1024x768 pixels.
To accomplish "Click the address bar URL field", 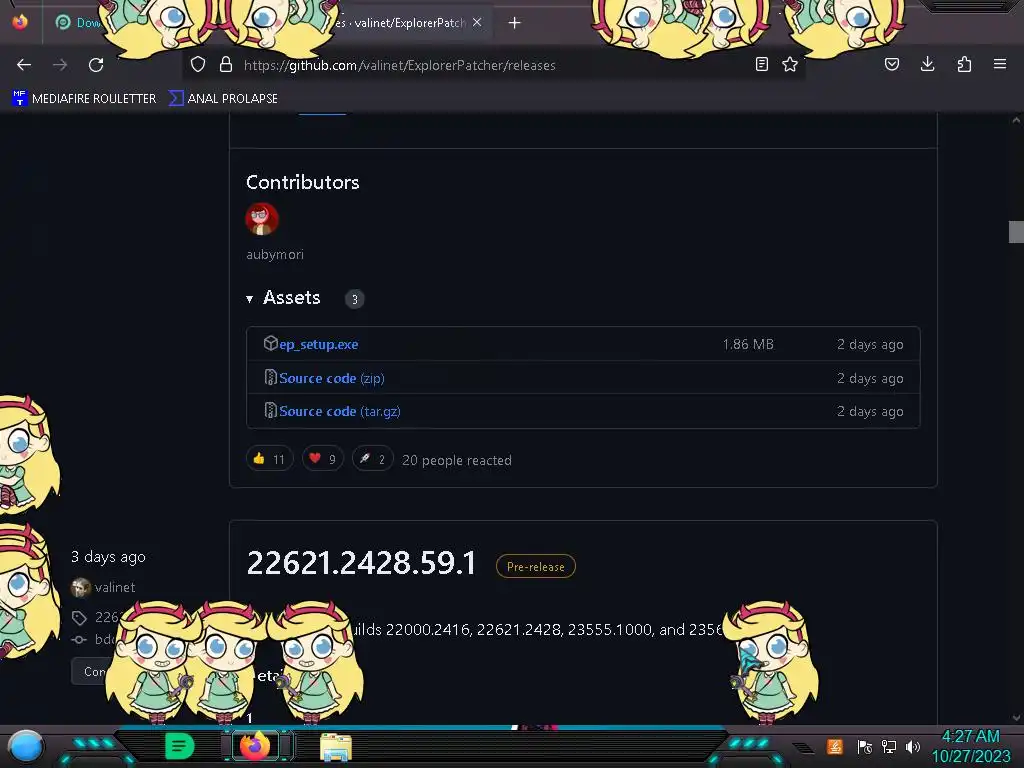I will coord(496,65).
